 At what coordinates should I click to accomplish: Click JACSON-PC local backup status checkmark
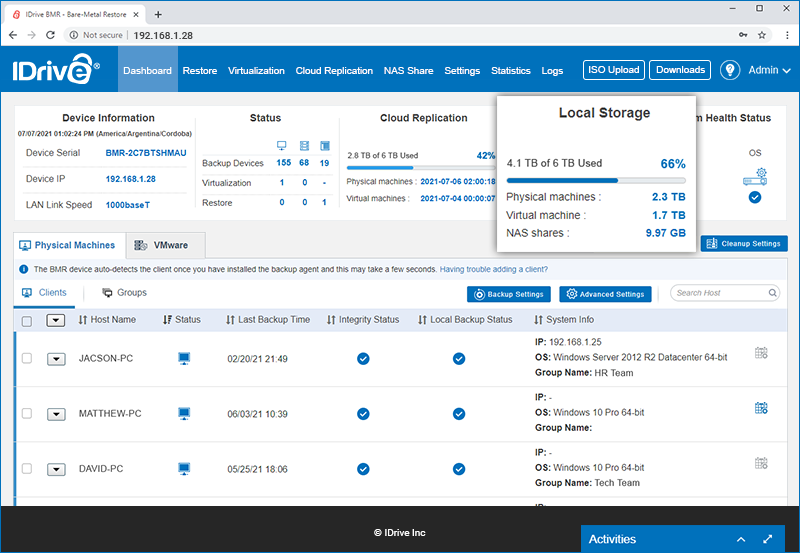[459, 359]
